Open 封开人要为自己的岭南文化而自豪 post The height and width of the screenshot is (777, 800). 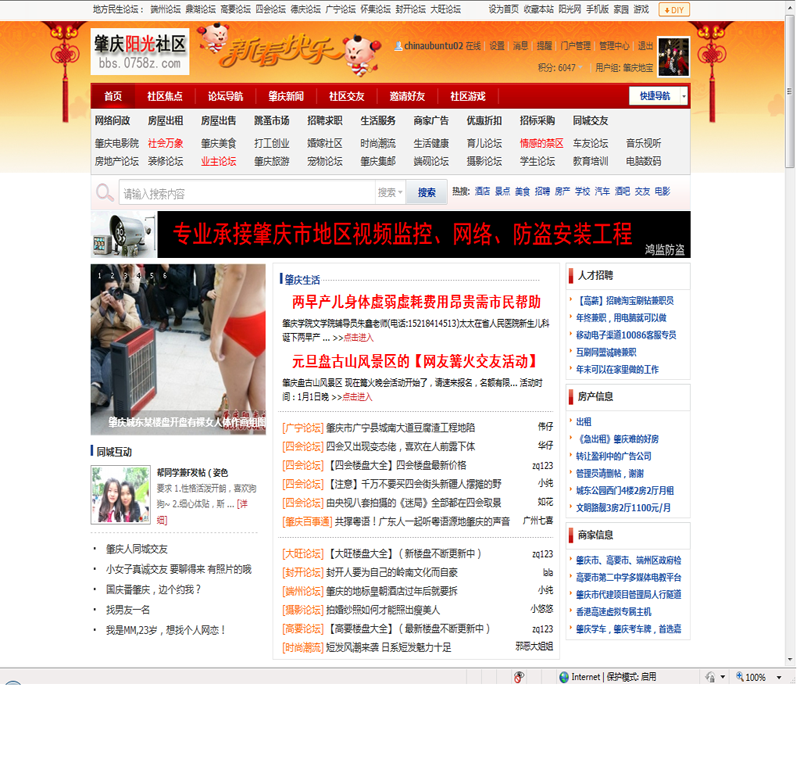392,573
